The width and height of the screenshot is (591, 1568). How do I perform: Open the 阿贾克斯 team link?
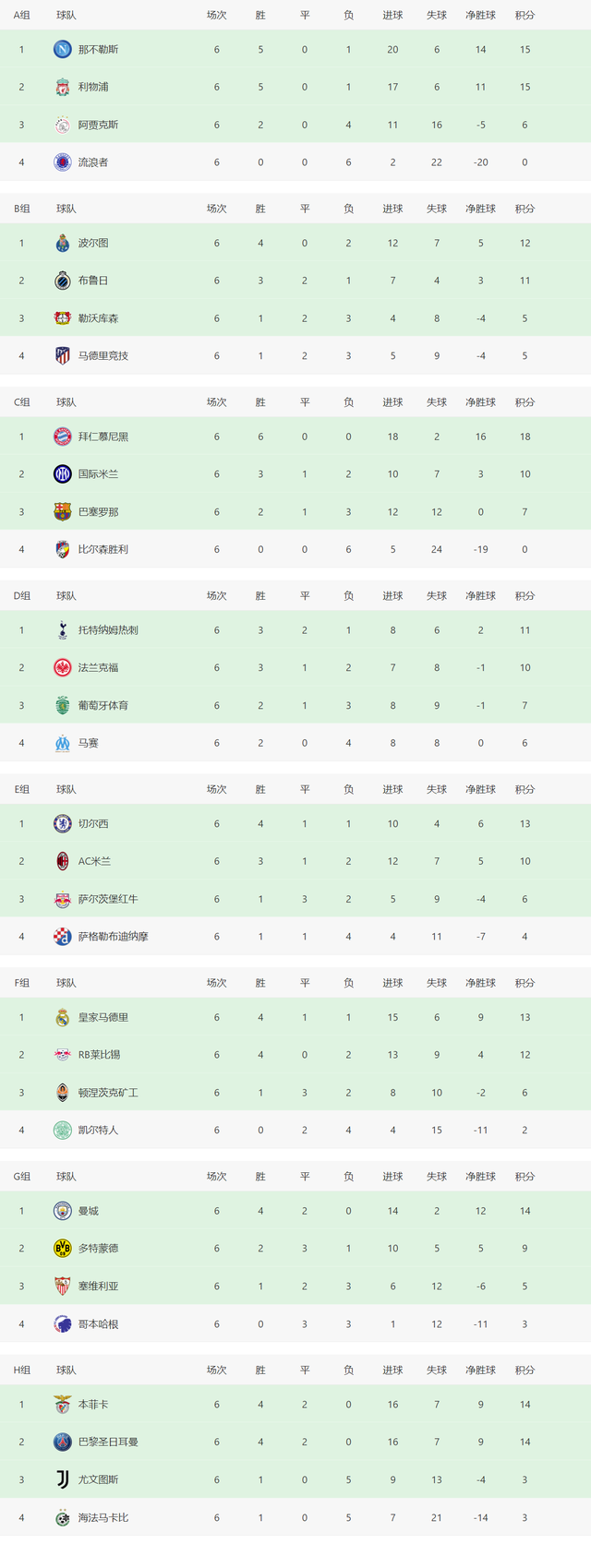(98, 125)
